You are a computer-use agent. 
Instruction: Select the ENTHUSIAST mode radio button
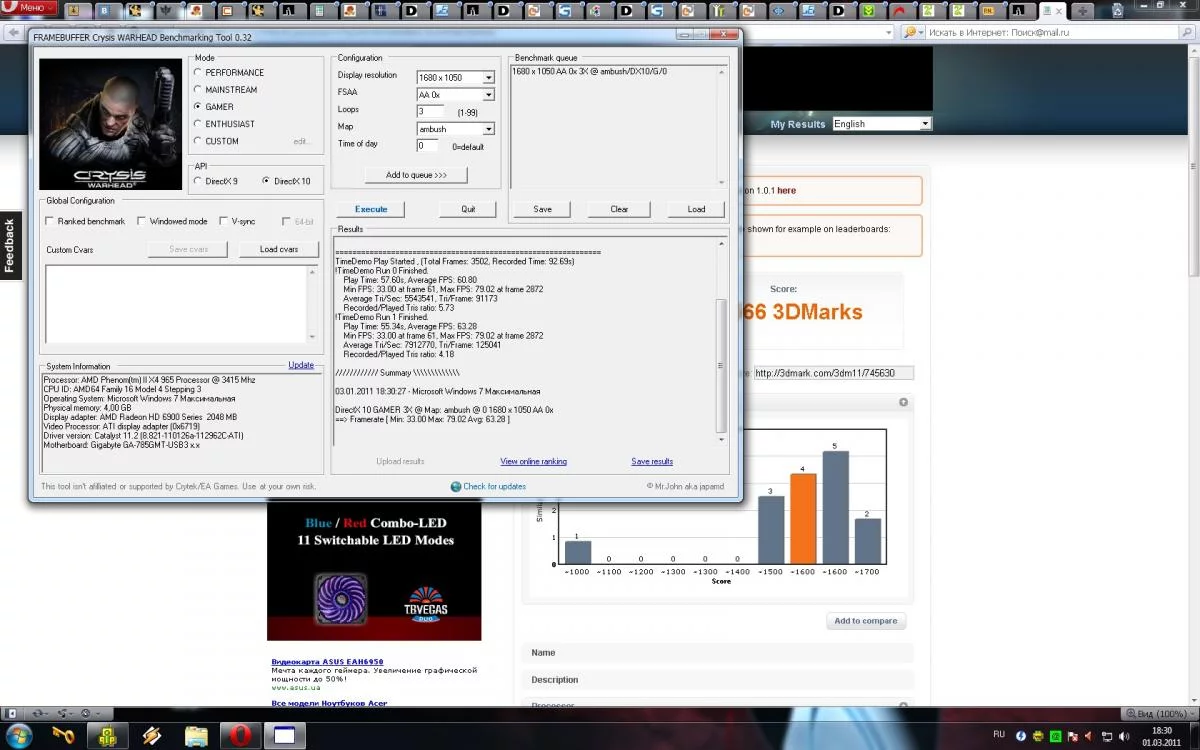[197, 124]
